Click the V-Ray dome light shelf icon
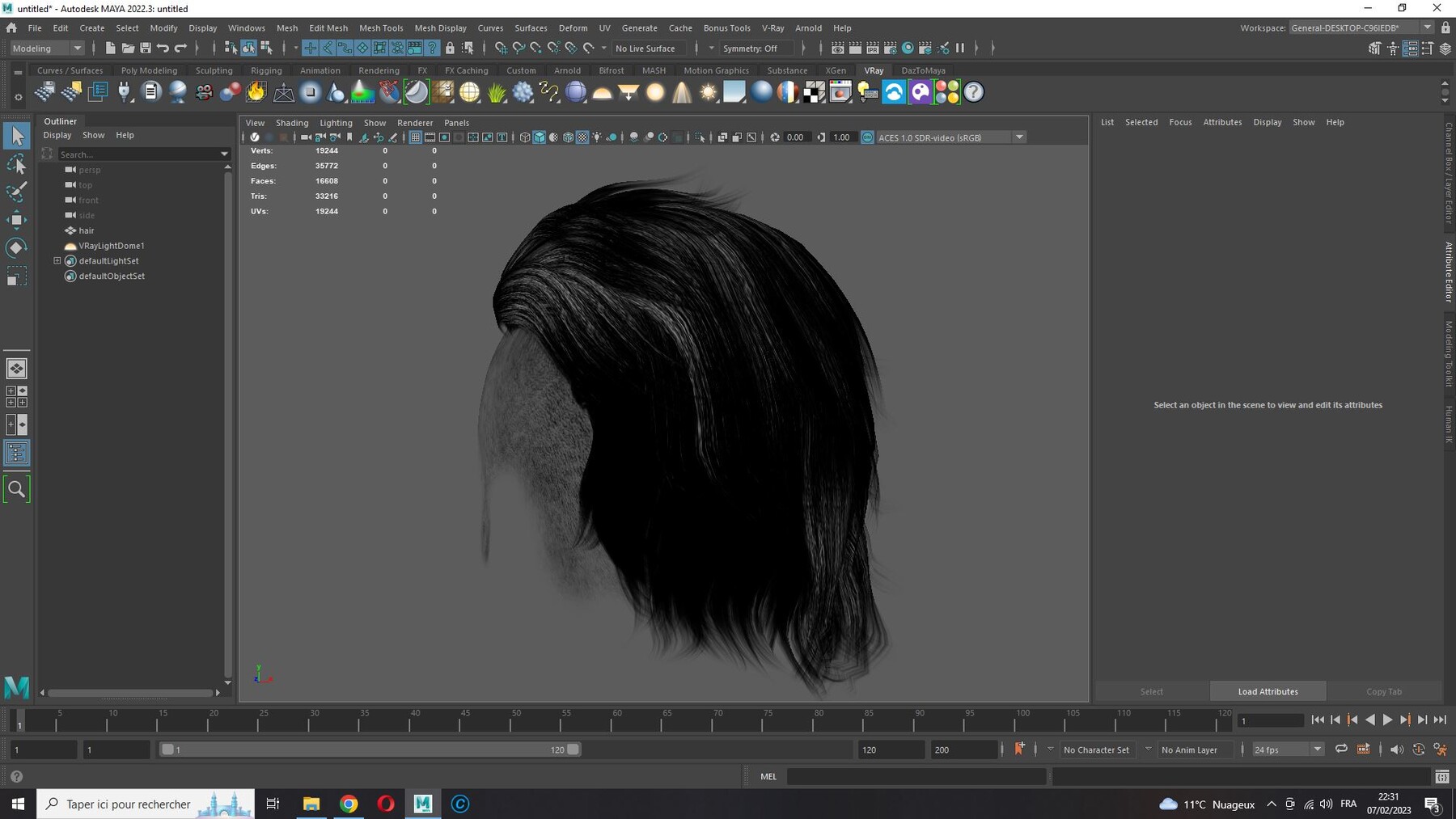The height and width of the screenshot is (819, 1456). [x=602, y=92]
